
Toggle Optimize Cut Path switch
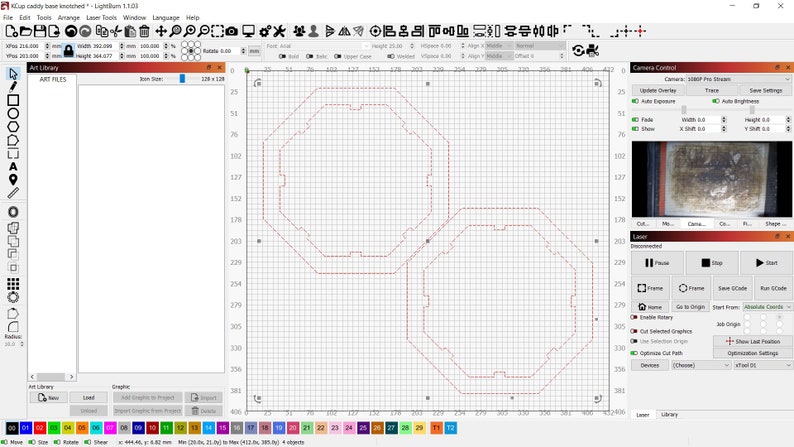(634, 353)
